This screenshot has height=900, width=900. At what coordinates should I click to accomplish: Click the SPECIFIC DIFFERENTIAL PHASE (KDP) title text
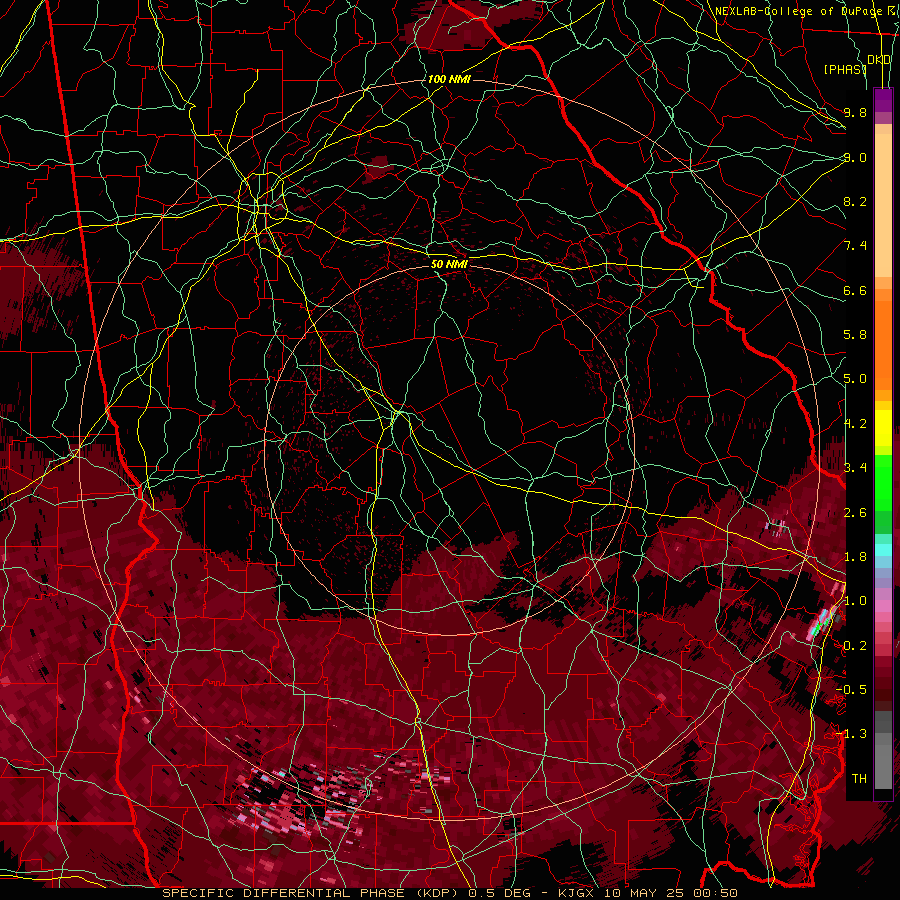click(x=312, y=893)
